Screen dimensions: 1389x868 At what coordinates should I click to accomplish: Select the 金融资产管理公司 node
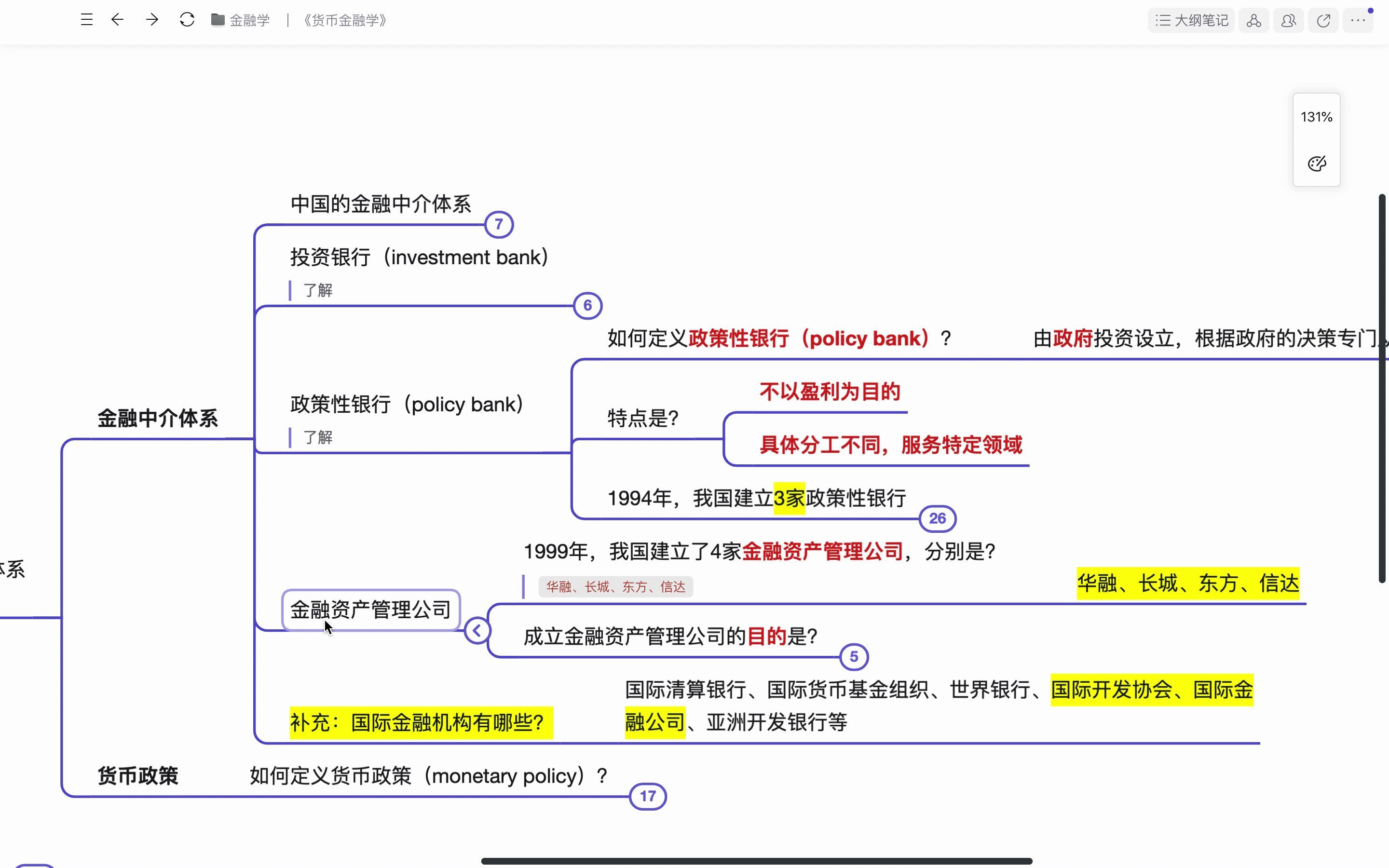click(x=371, y=610)
